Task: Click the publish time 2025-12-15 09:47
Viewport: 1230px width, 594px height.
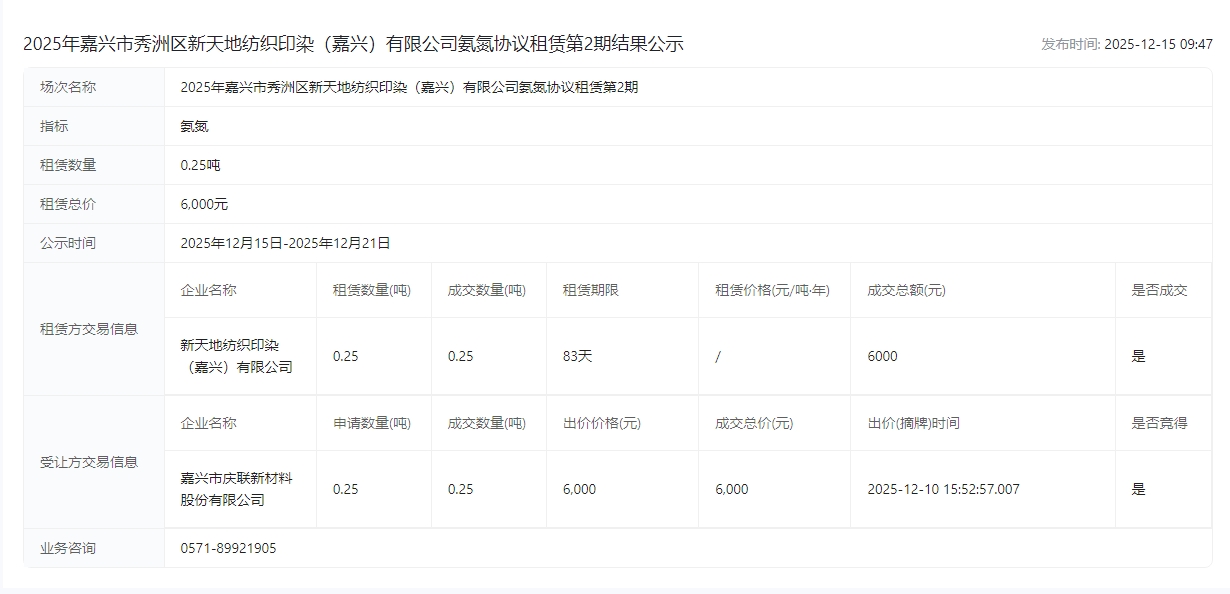Action: [1127, 44]
